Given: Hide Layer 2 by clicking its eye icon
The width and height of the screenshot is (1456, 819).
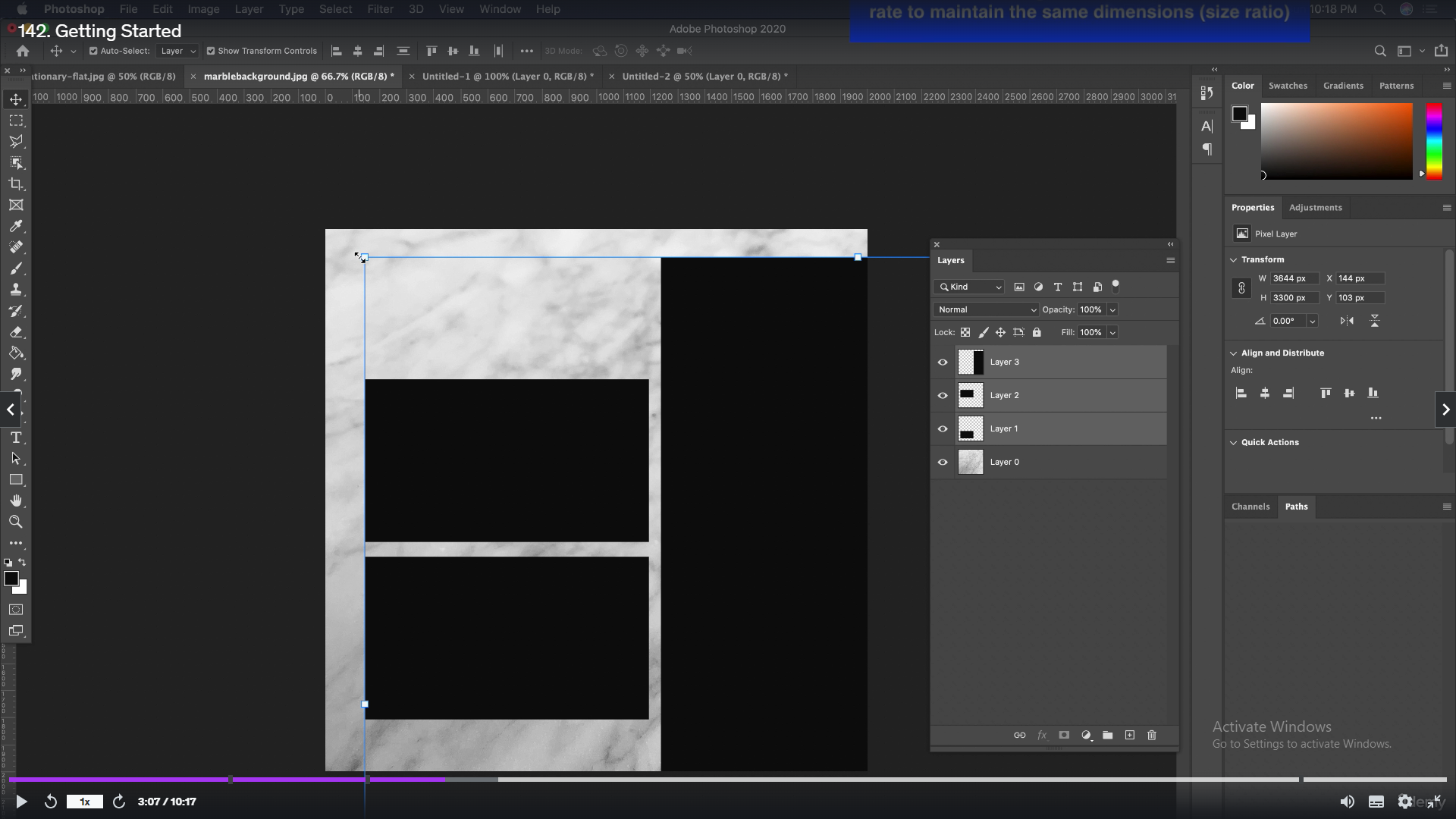Looking at the screenshot, I should point(943,395).
